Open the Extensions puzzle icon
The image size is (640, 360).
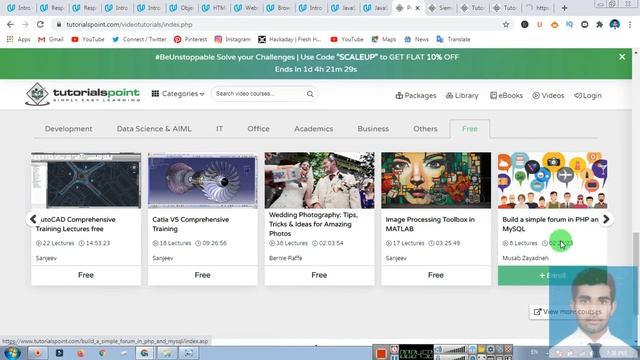pyautogui.click(x=600, y=24)
